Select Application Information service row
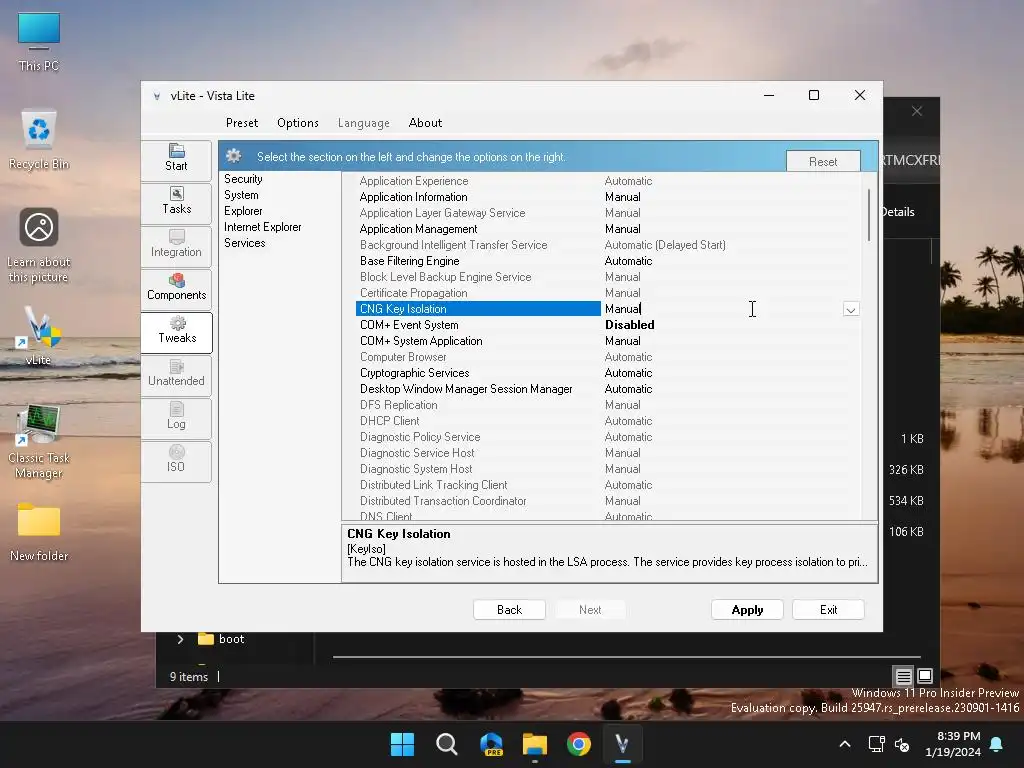This screenshot has height=768, width=1024. [609, 197]
